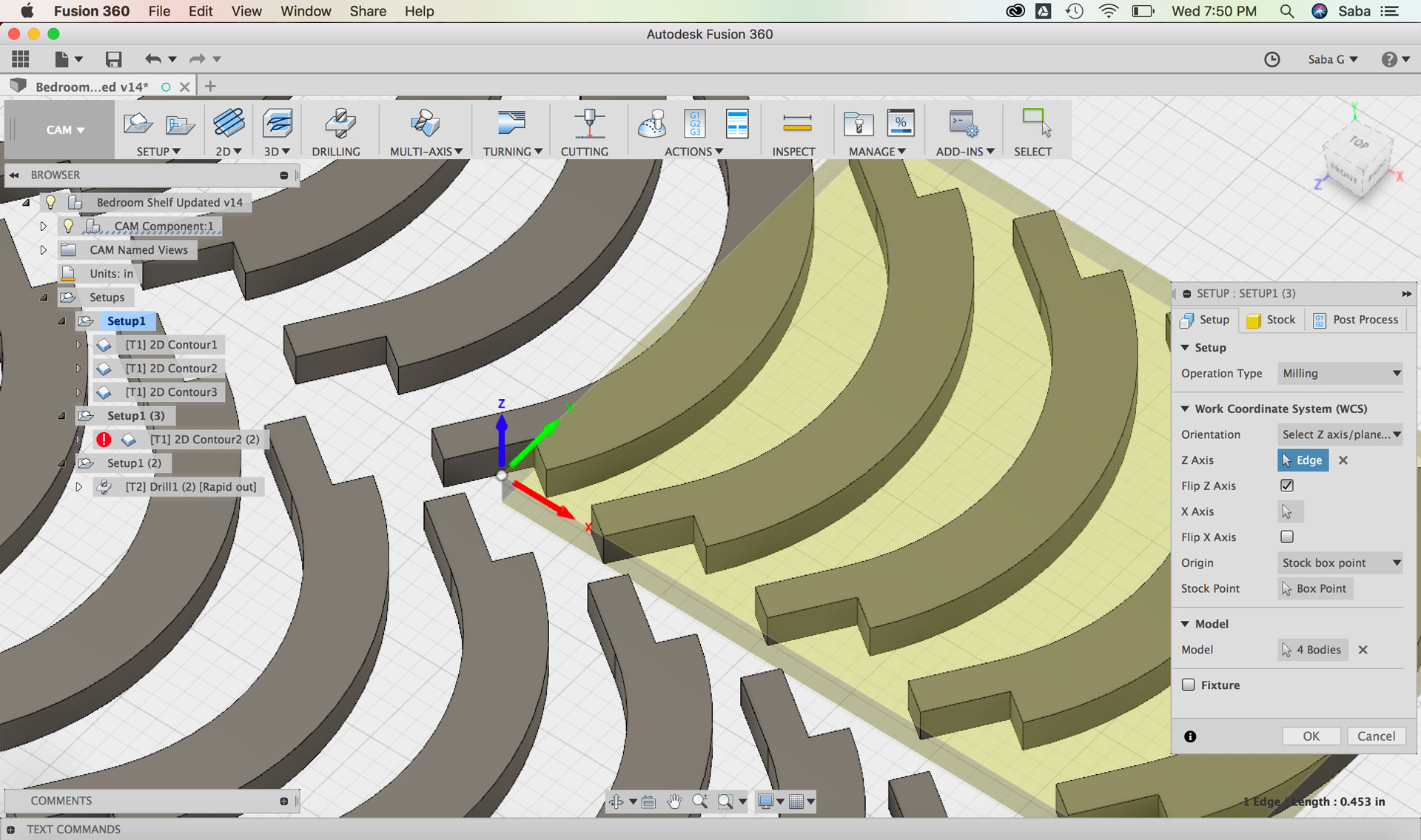The image size is (1421, 840).
Task: Expand the 2D Contour1 tree item
Action: point(78,345)
